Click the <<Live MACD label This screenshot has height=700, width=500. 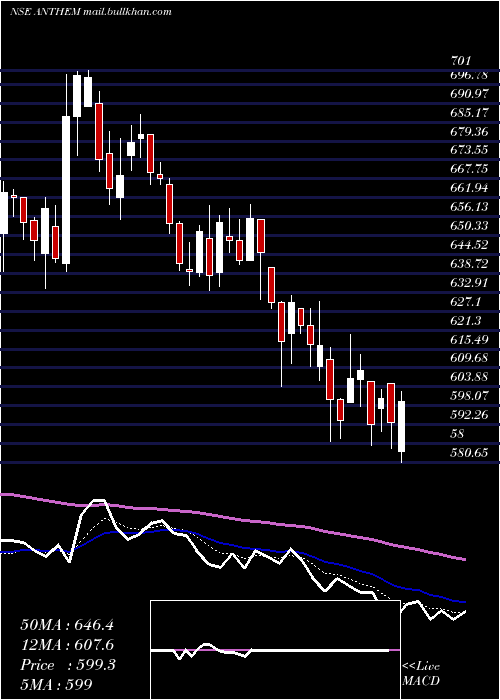coord(421,674)
